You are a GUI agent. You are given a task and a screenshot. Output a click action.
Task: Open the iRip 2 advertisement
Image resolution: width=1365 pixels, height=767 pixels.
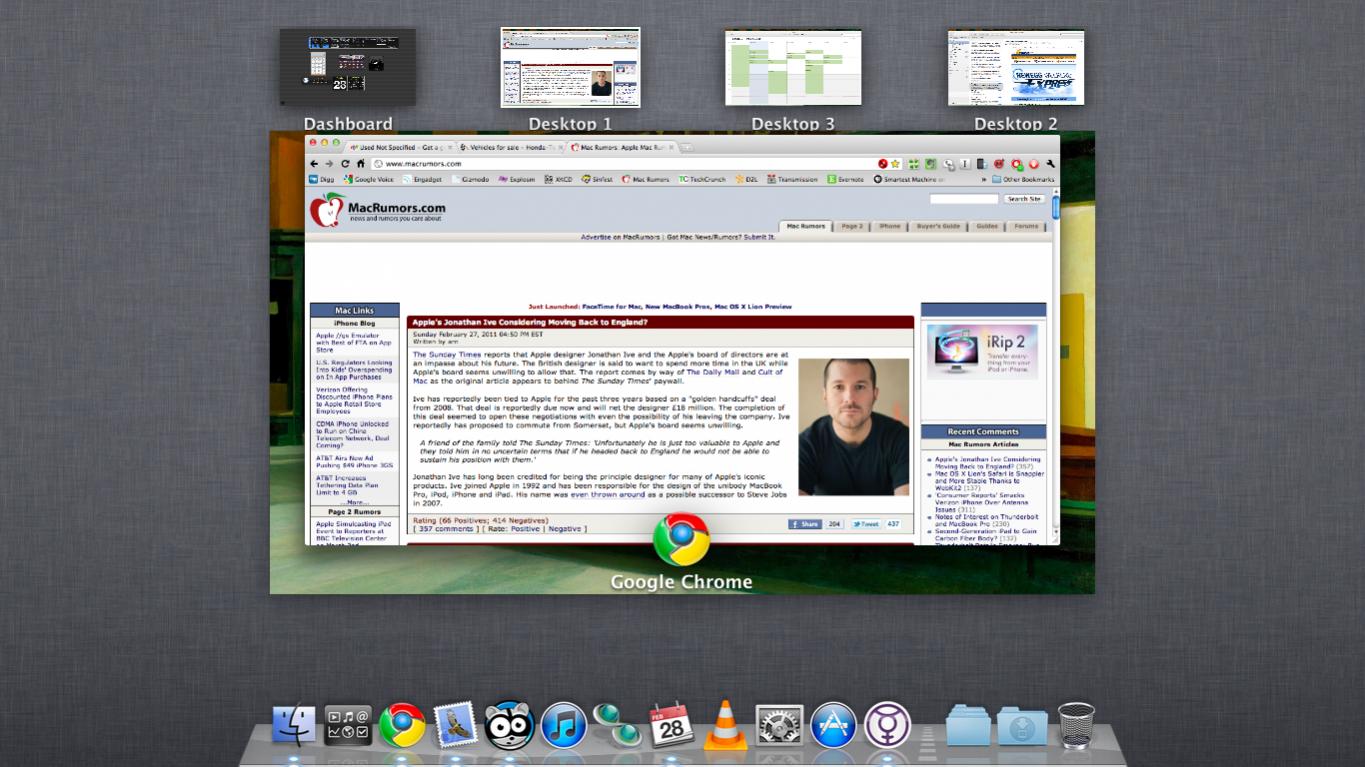click(982, 350)
